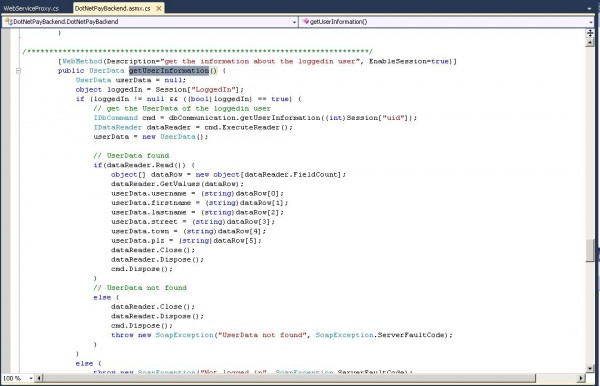The height and width of the screenshot is (386, 600).
Task: Click the horizontal scrollbar thumb
Action: (289, 378)
